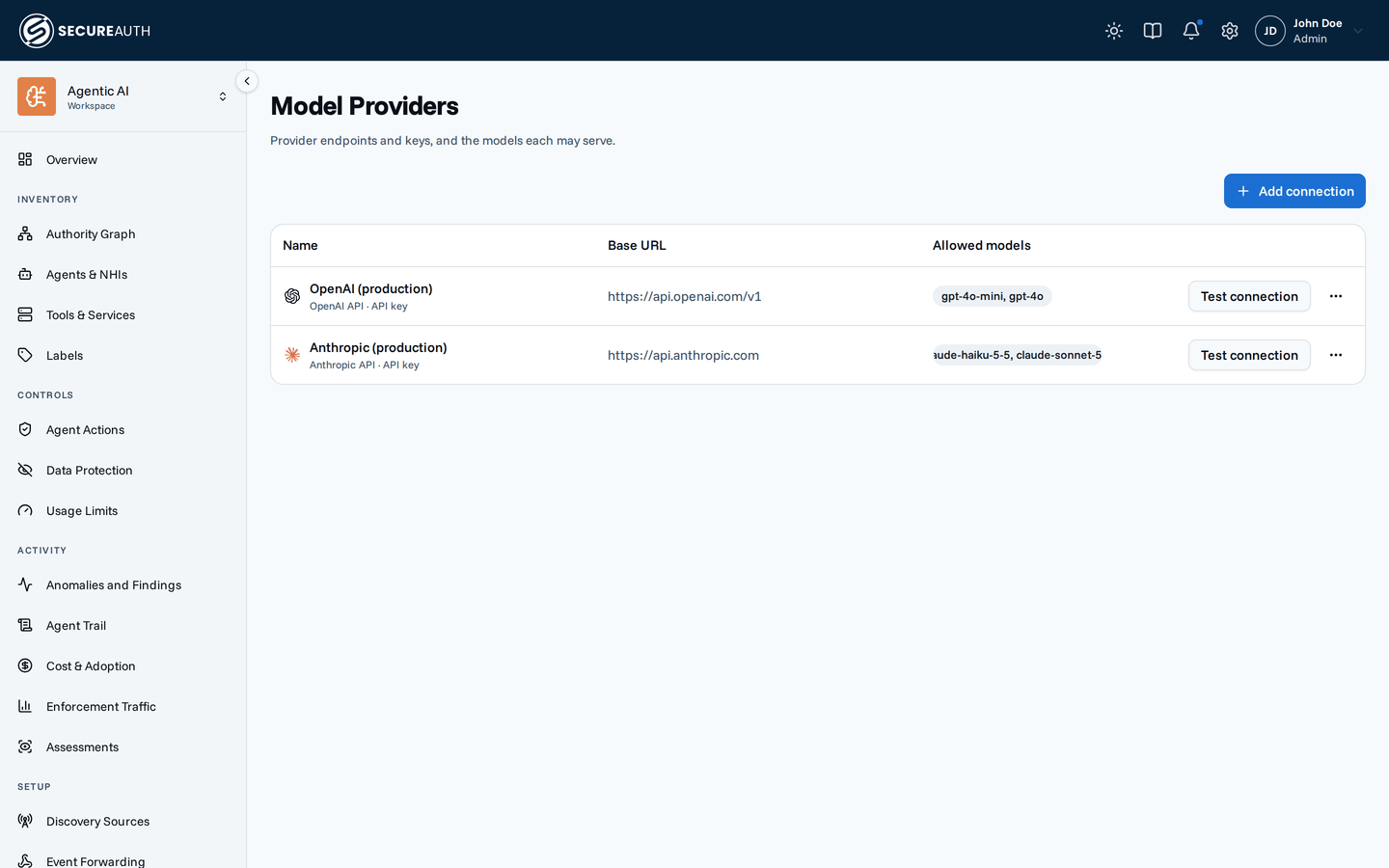This screenshot has width=1389, height=868.
Task: Click the https://api.openai.com/v1 base URL
Action: click(685, 296)
